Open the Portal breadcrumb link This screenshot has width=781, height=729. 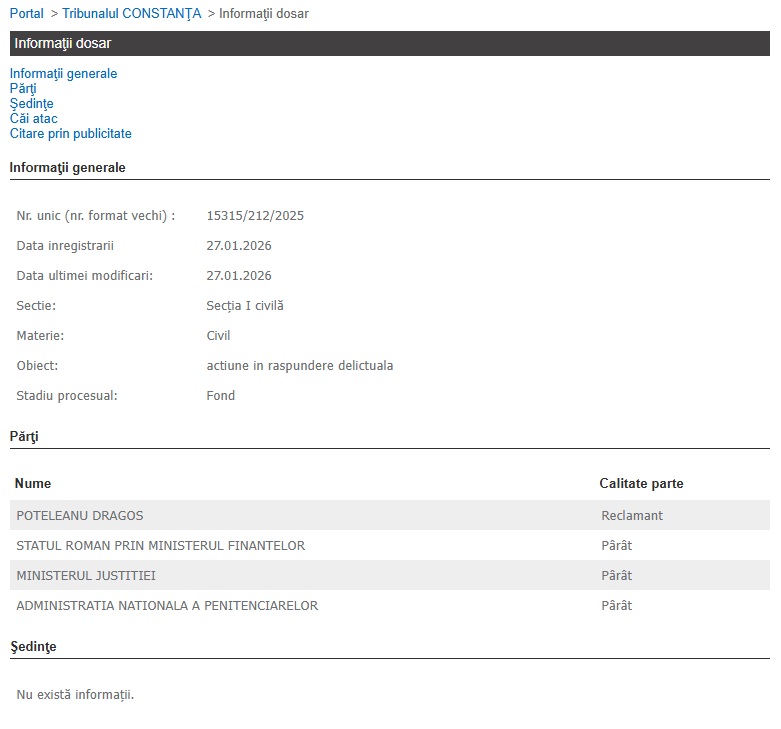pos(26,14)
